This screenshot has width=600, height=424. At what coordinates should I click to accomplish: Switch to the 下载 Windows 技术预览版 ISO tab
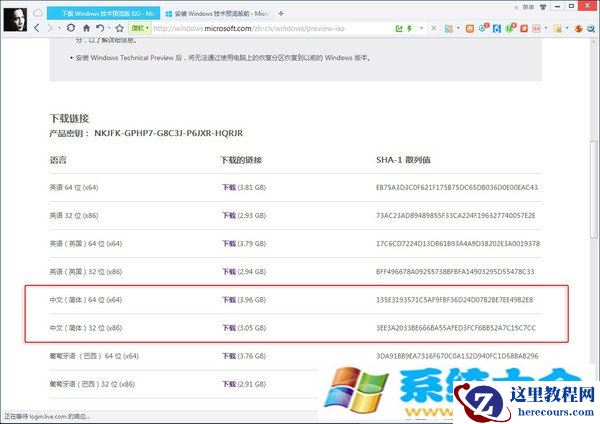pyautogui.click(x=103, y=13)
